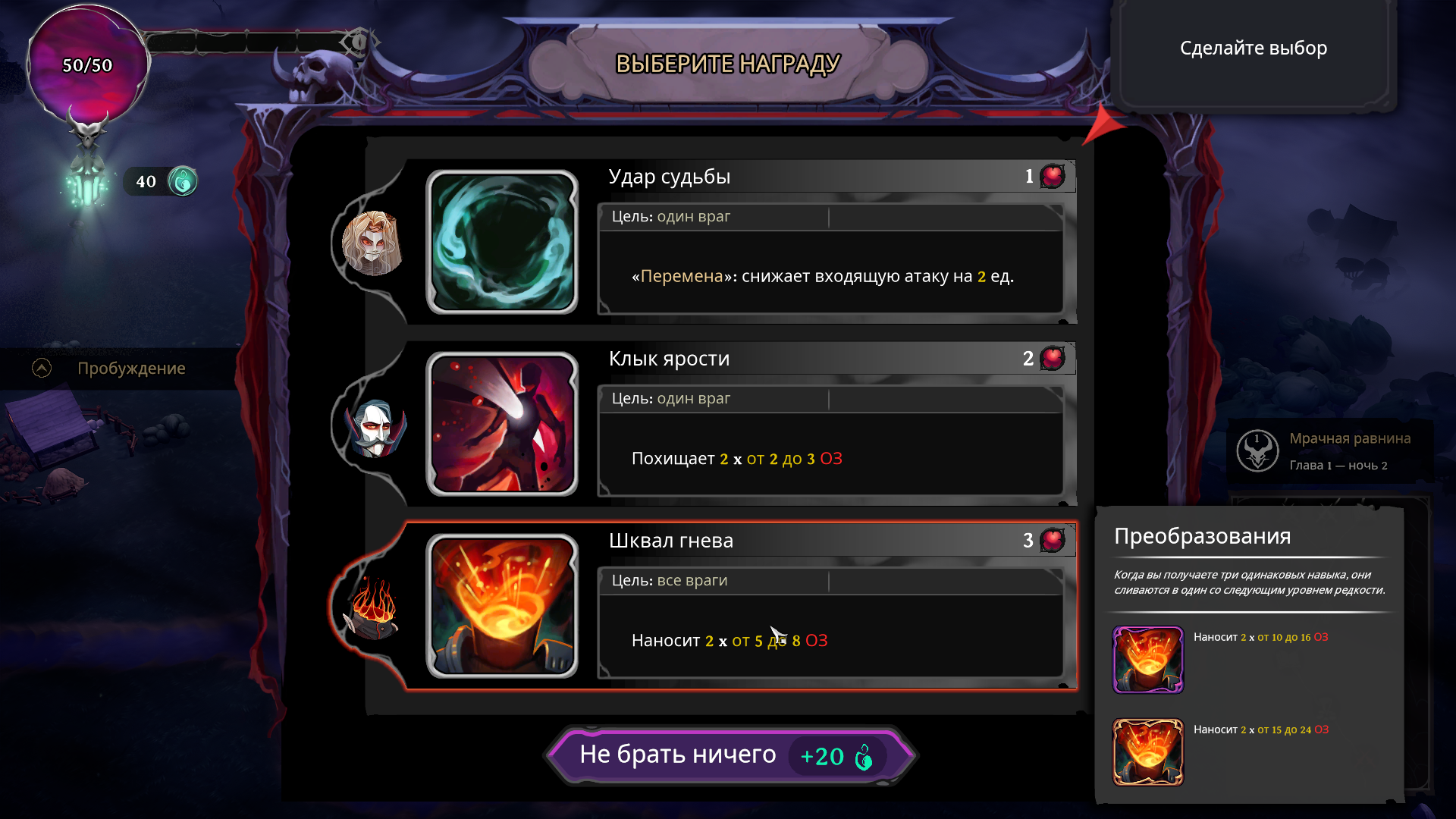Select the Клык ярости skill icon
The height and width of the screenshot is (819, 1456).
(502, 424)
